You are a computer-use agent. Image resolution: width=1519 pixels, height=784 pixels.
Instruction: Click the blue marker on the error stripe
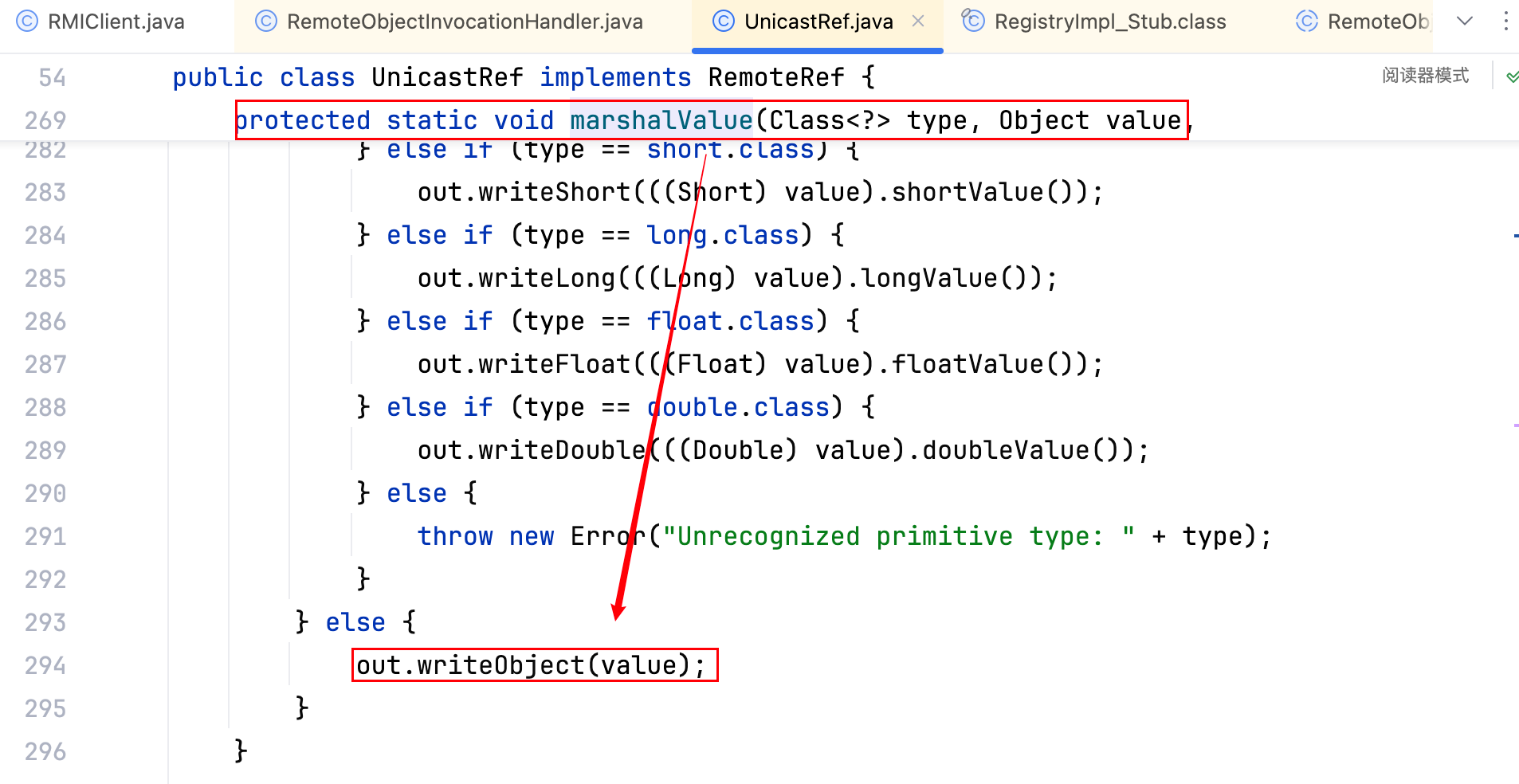point(1515,236)
